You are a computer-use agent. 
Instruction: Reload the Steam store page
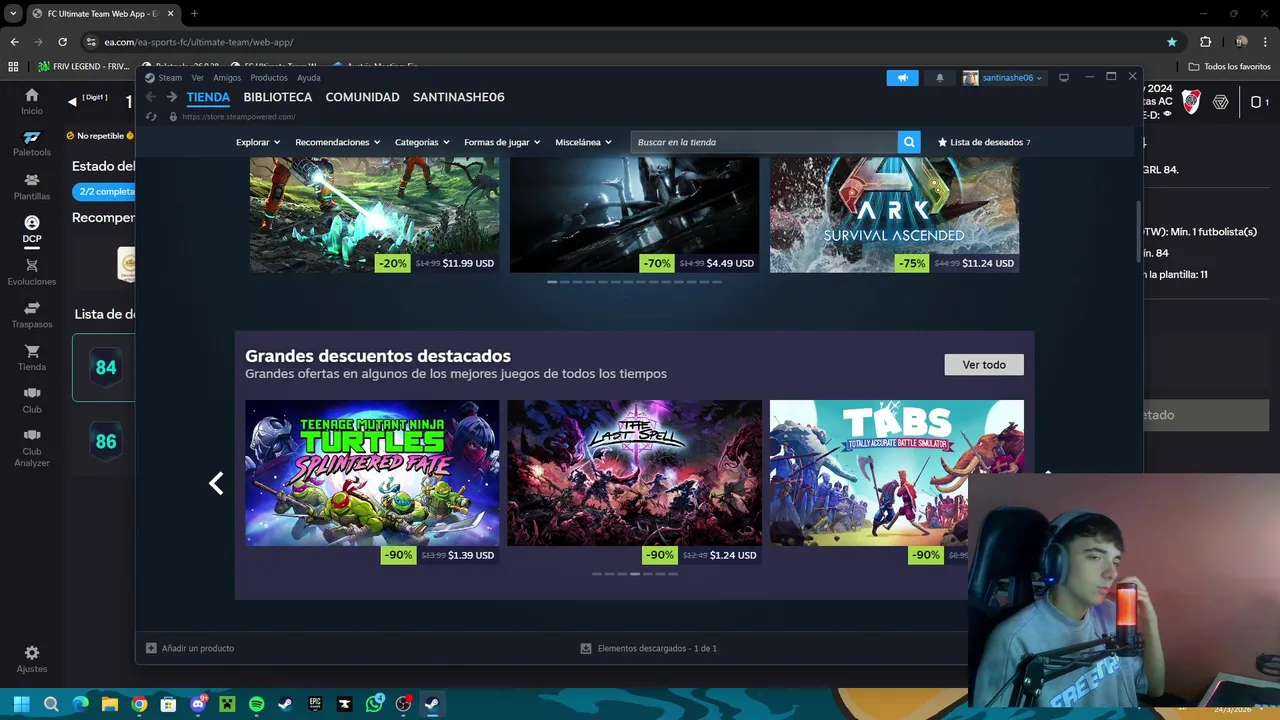(x=151, y=116)
